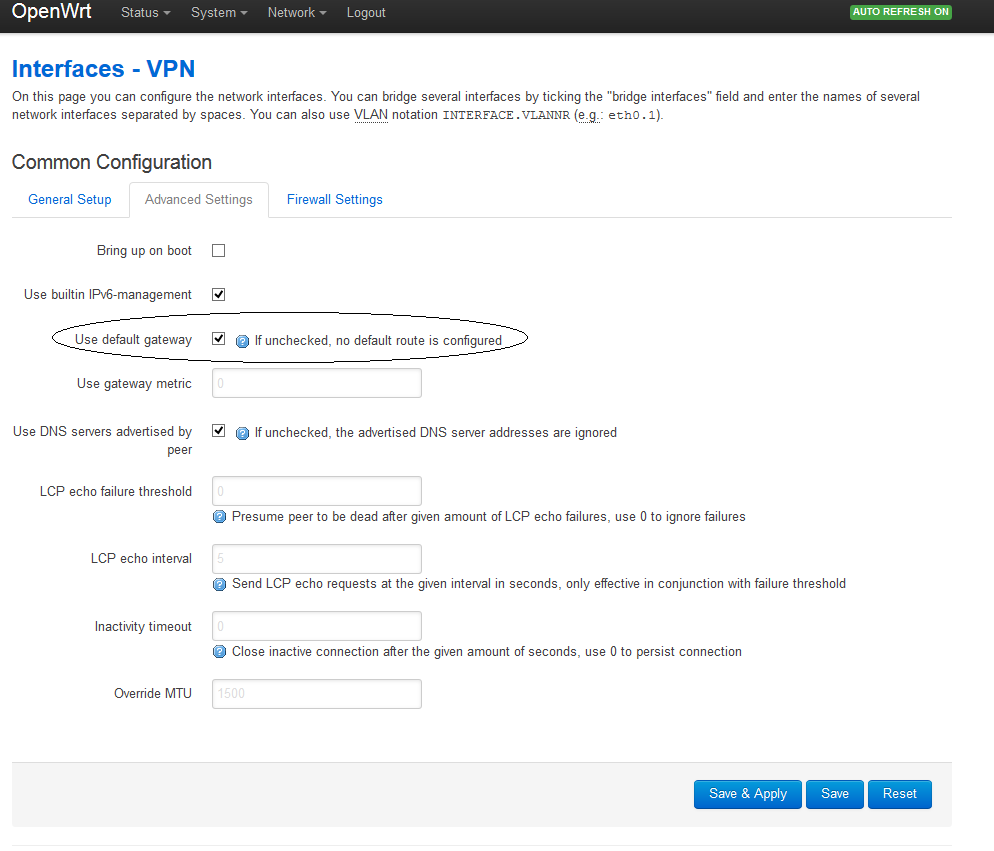Open the Network dropdown menu
Screen dimensions: 994x851
pyautogui.click(x=297, y=13)
